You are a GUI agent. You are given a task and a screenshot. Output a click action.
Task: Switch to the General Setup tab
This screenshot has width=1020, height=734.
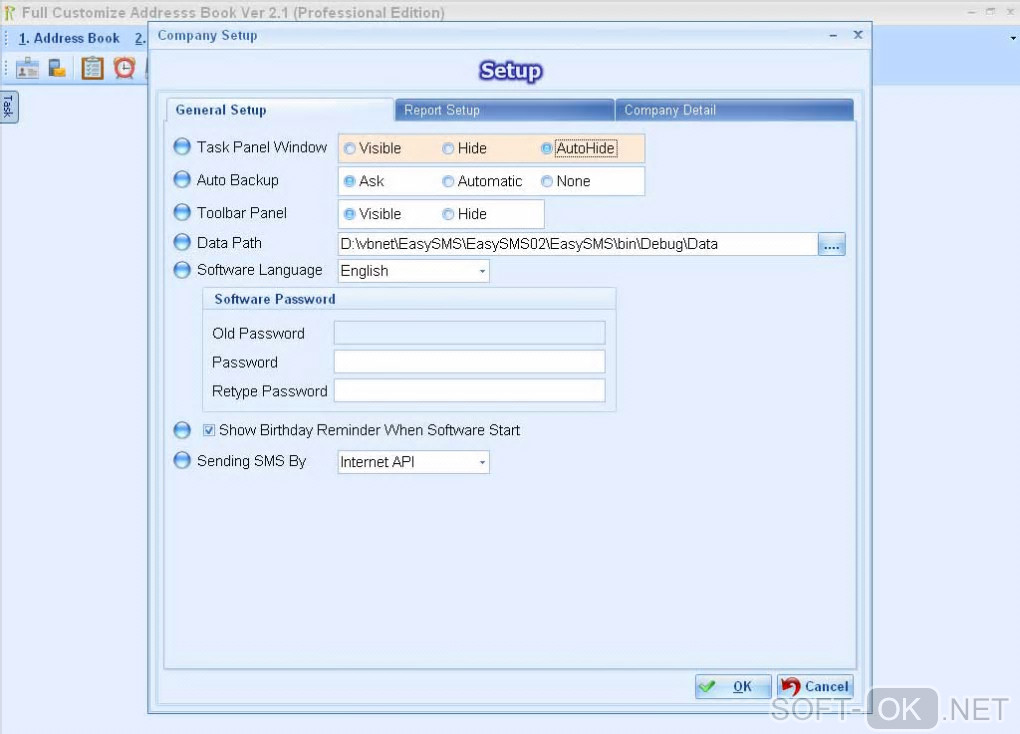pos(280,110)
